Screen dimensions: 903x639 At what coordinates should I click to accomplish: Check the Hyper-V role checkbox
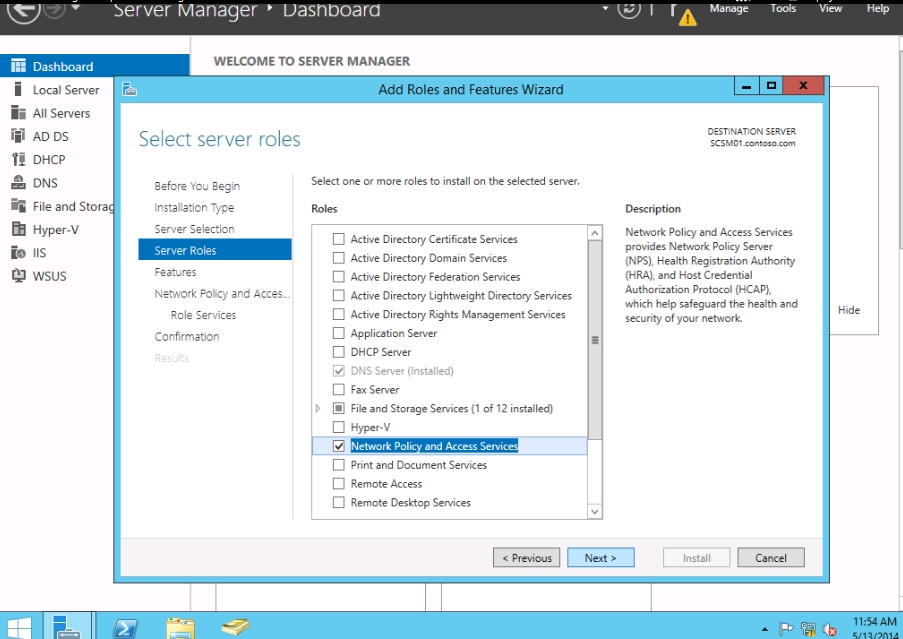(339, 427)
